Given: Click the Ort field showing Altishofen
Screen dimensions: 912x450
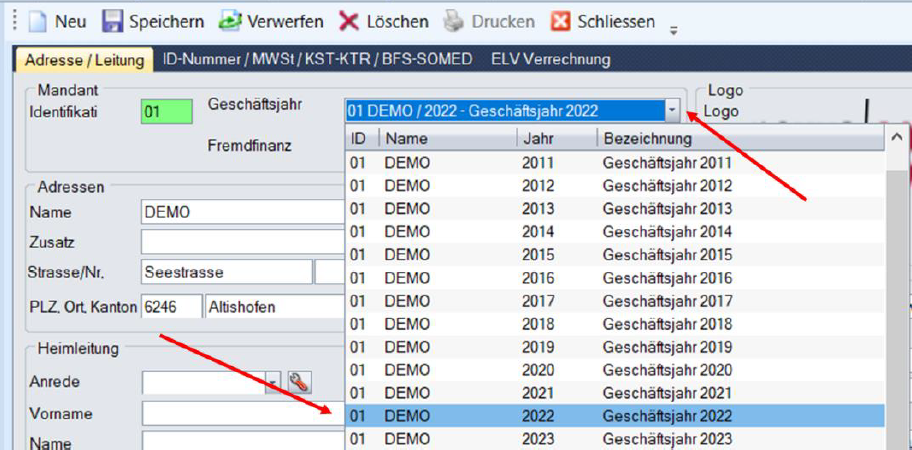Looking at the screenshot, I should click(x=276, y=306).
